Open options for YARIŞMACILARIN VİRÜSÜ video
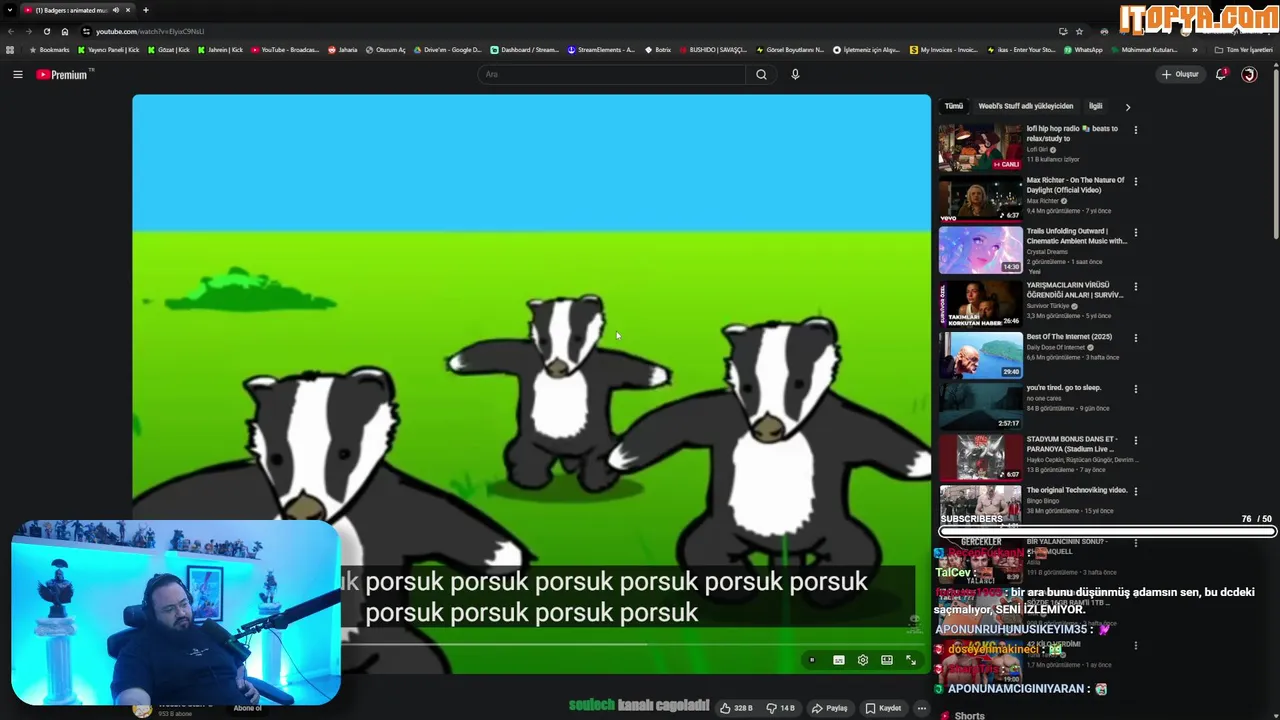Viewport: 1280px width, 720px height. click(x=1135, y=286)
